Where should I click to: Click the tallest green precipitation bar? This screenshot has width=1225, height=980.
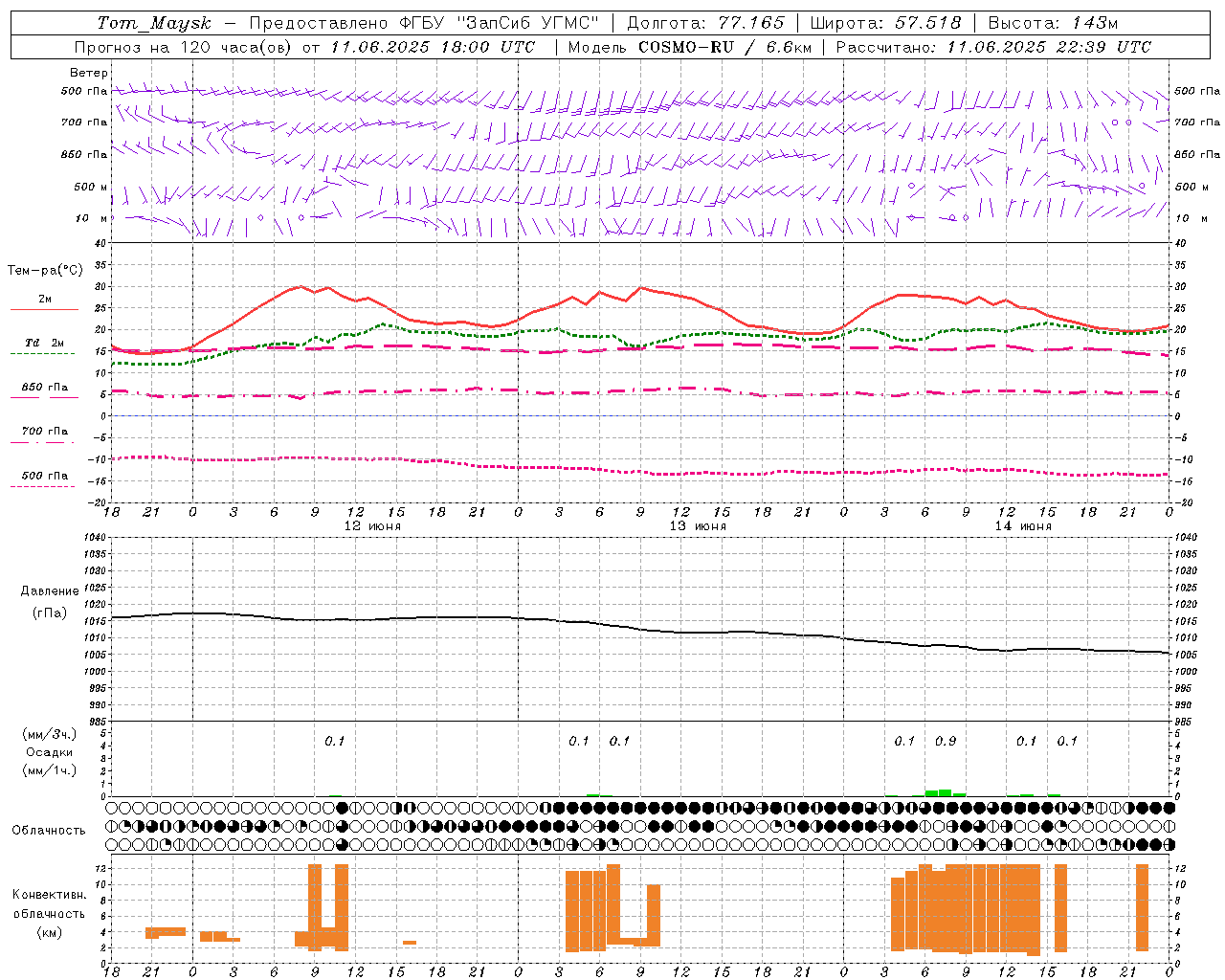[x=946, y=792]
